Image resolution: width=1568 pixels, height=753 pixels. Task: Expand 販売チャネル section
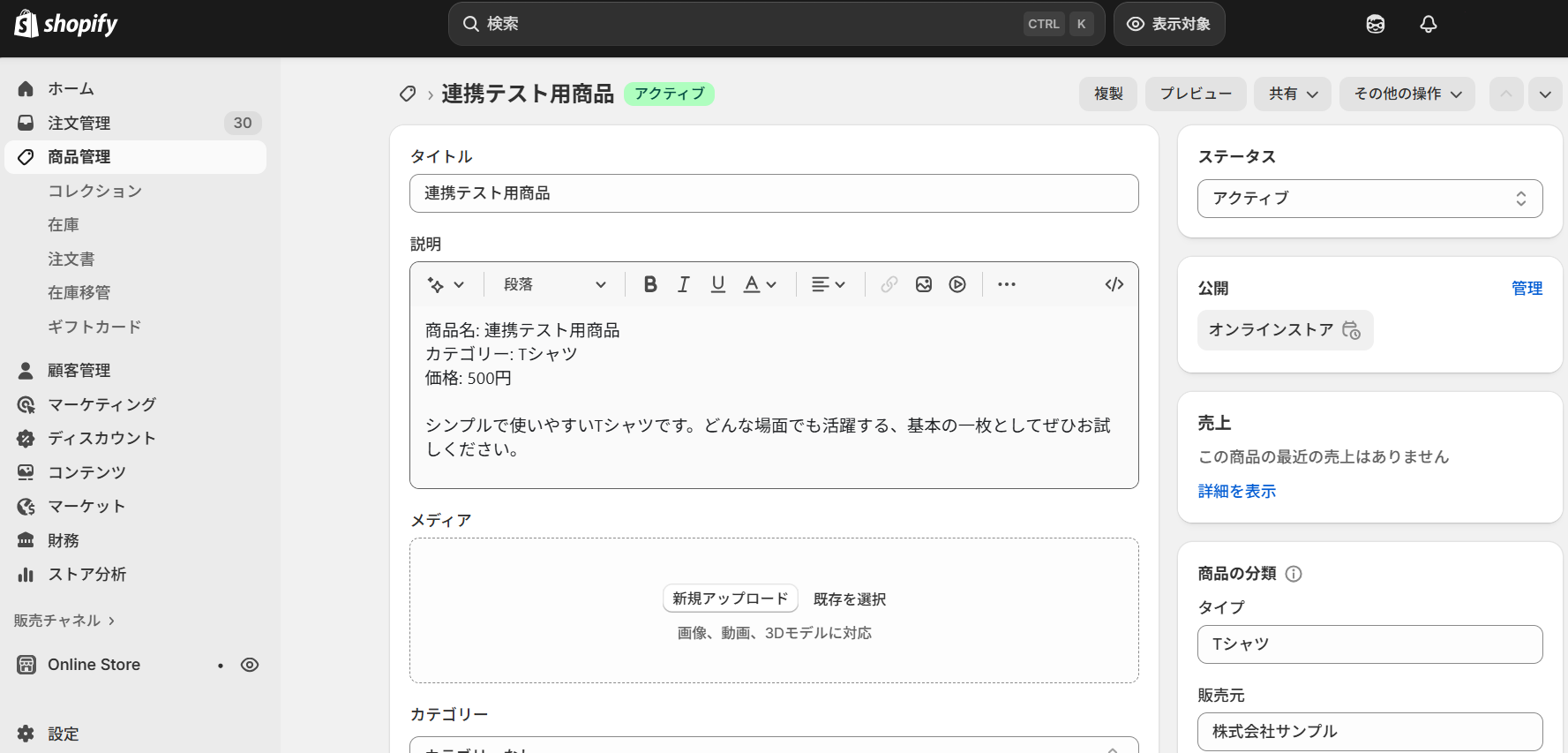click(64, 621)
